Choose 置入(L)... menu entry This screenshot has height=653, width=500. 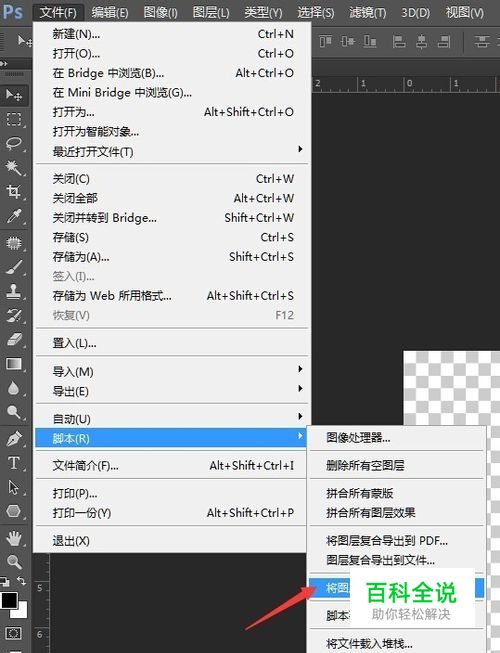[172, 343]
